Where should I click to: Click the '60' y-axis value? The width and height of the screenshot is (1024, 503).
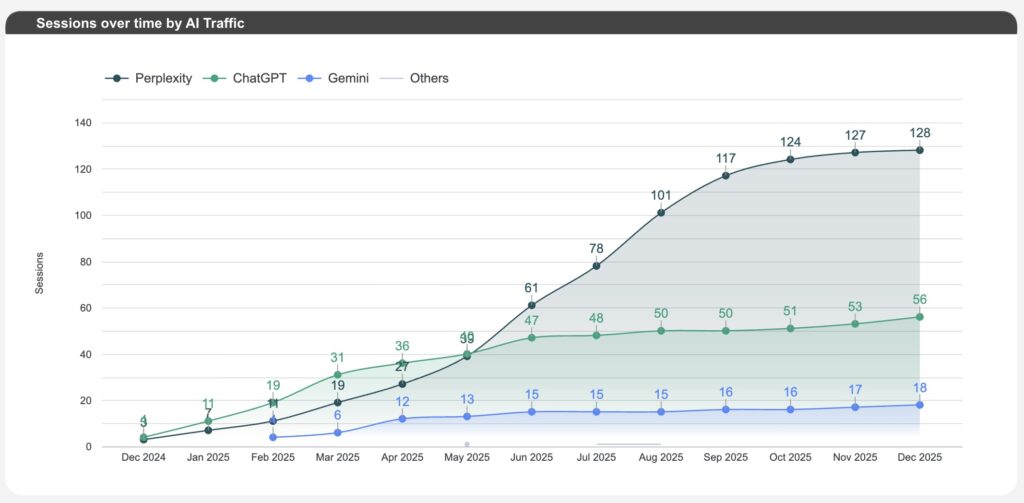click(x=86, y=308)
